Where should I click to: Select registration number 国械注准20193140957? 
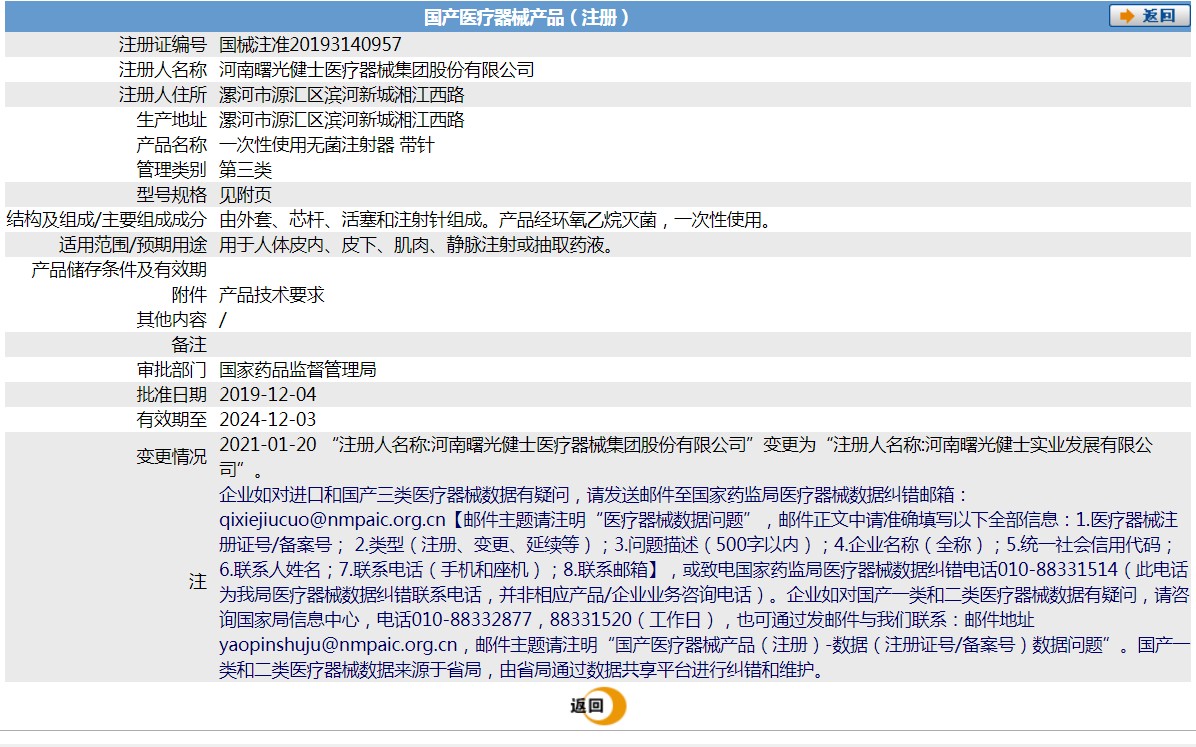[310, 44]
